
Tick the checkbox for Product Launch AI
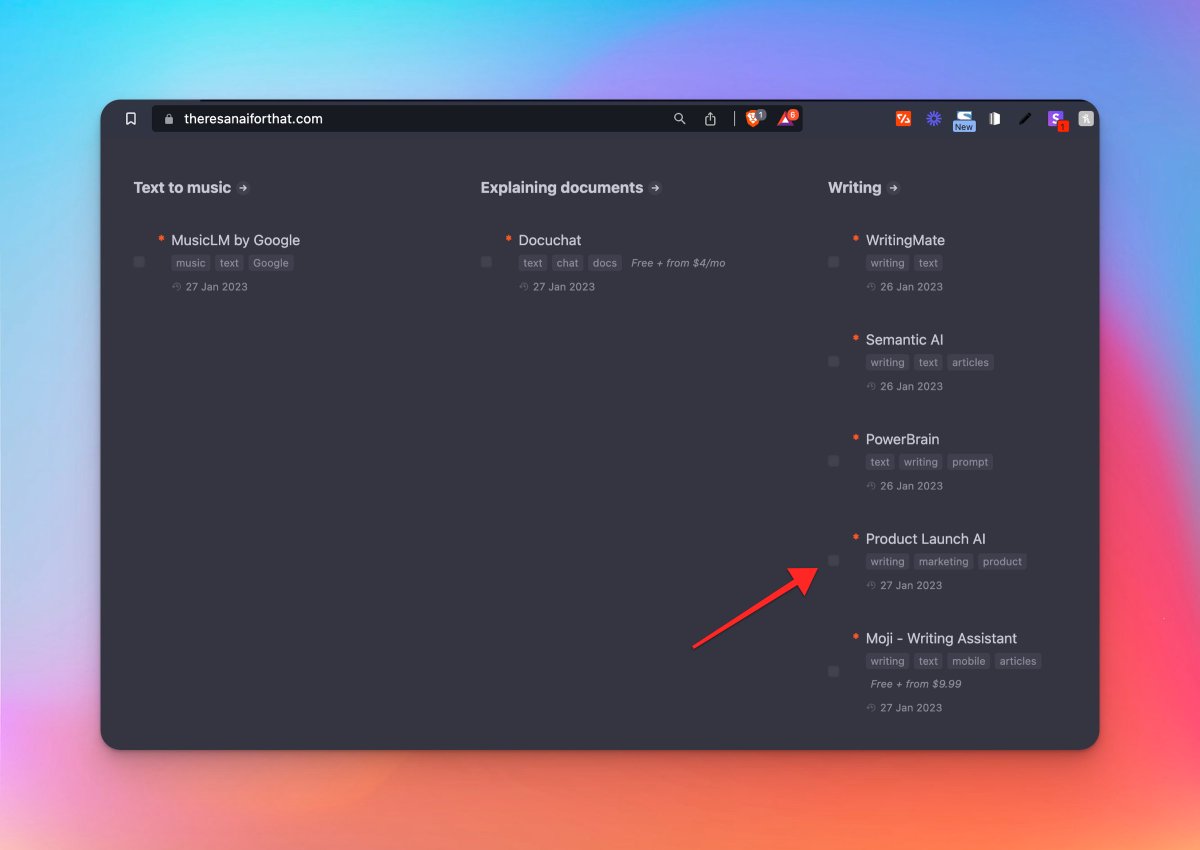(x=833, y=561)
